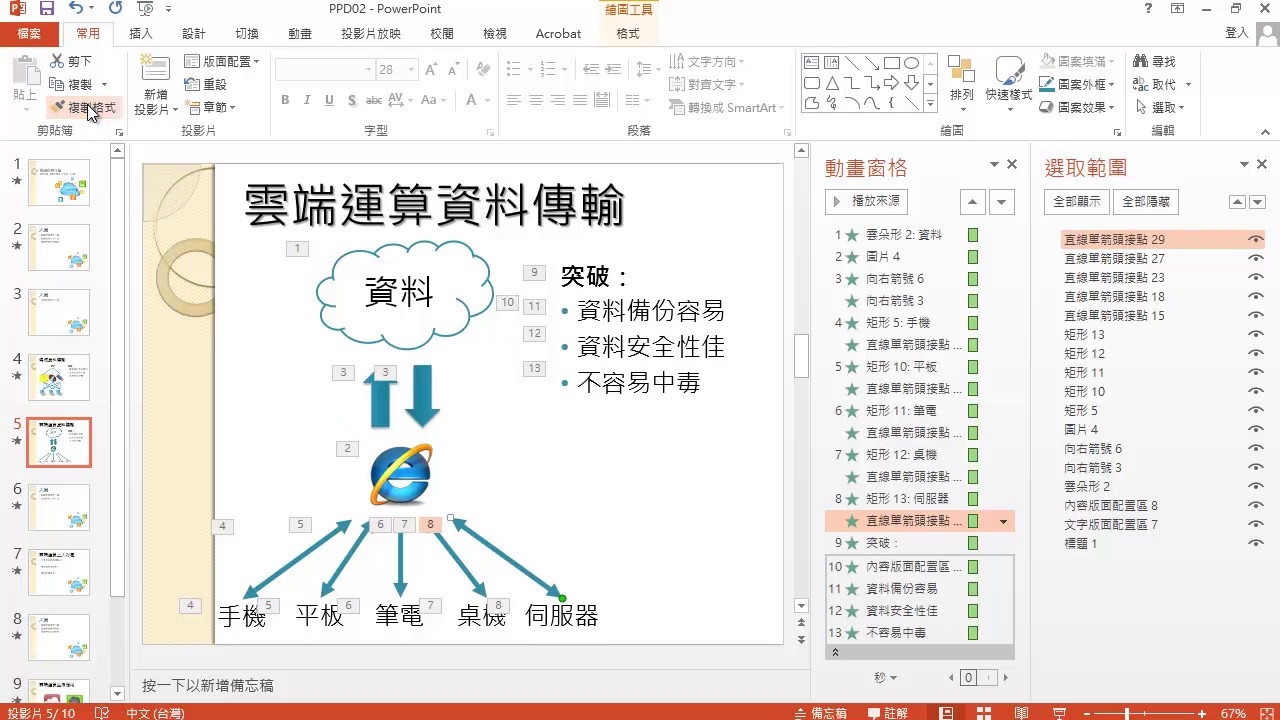Open the font size dropdown
1280x720 pixels.
pyautogui.click(x=412, y=70)
